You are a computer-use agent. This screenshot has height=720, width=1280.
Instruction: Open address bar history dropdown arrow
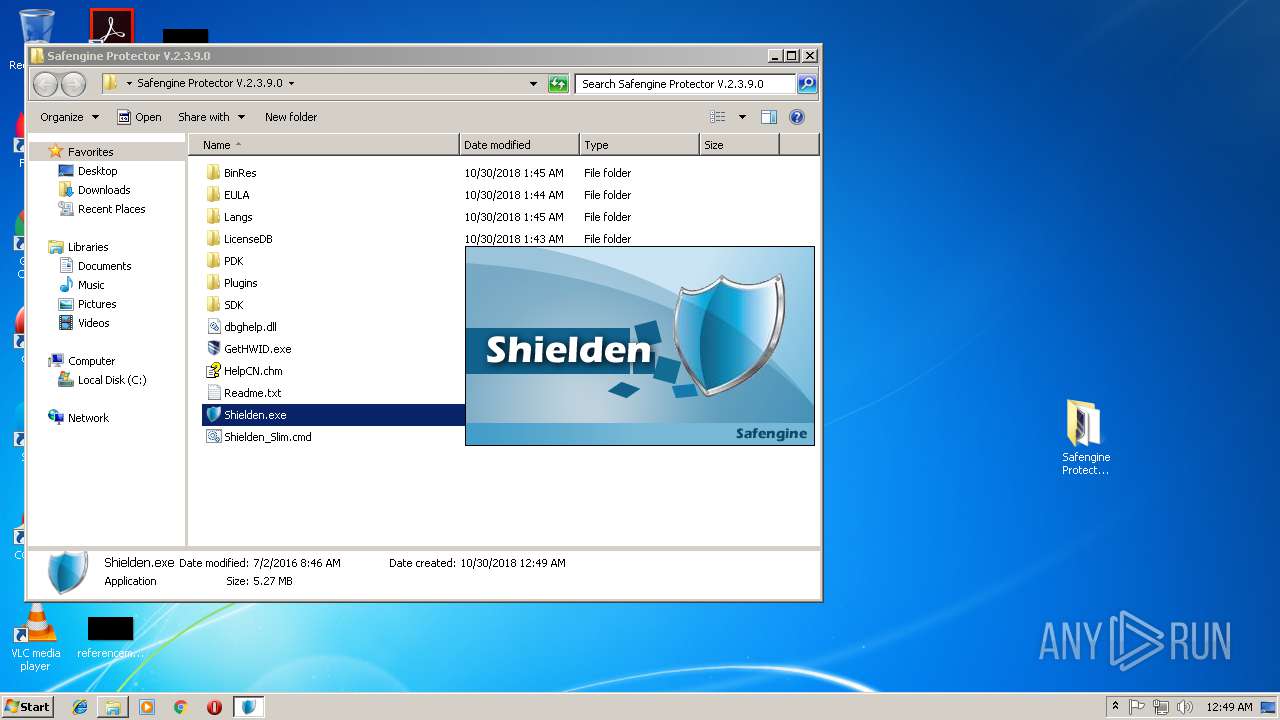pyautogui.click(x=533, y=84)
